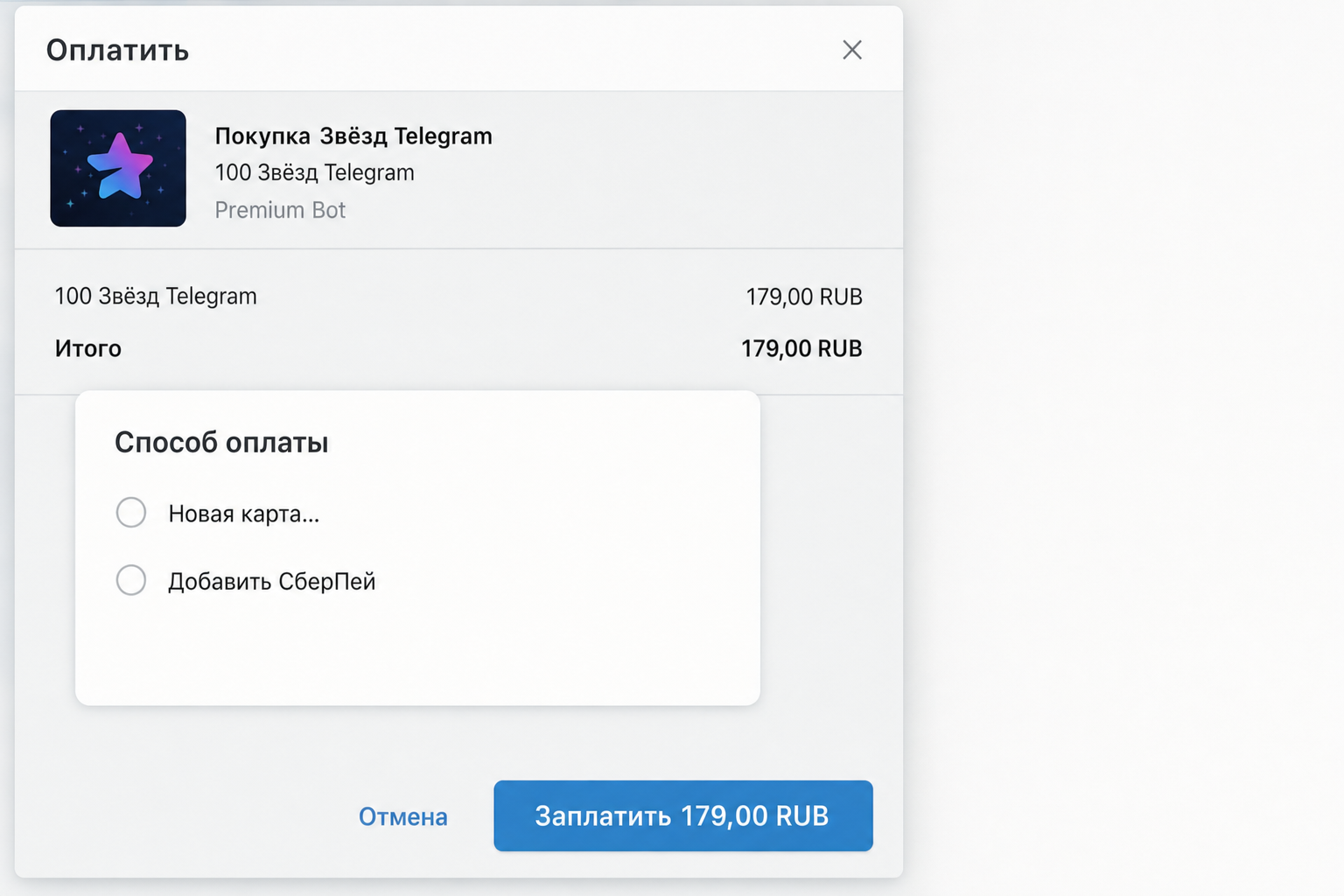Select the Добавить СберПей radio button

click(131, 580)
